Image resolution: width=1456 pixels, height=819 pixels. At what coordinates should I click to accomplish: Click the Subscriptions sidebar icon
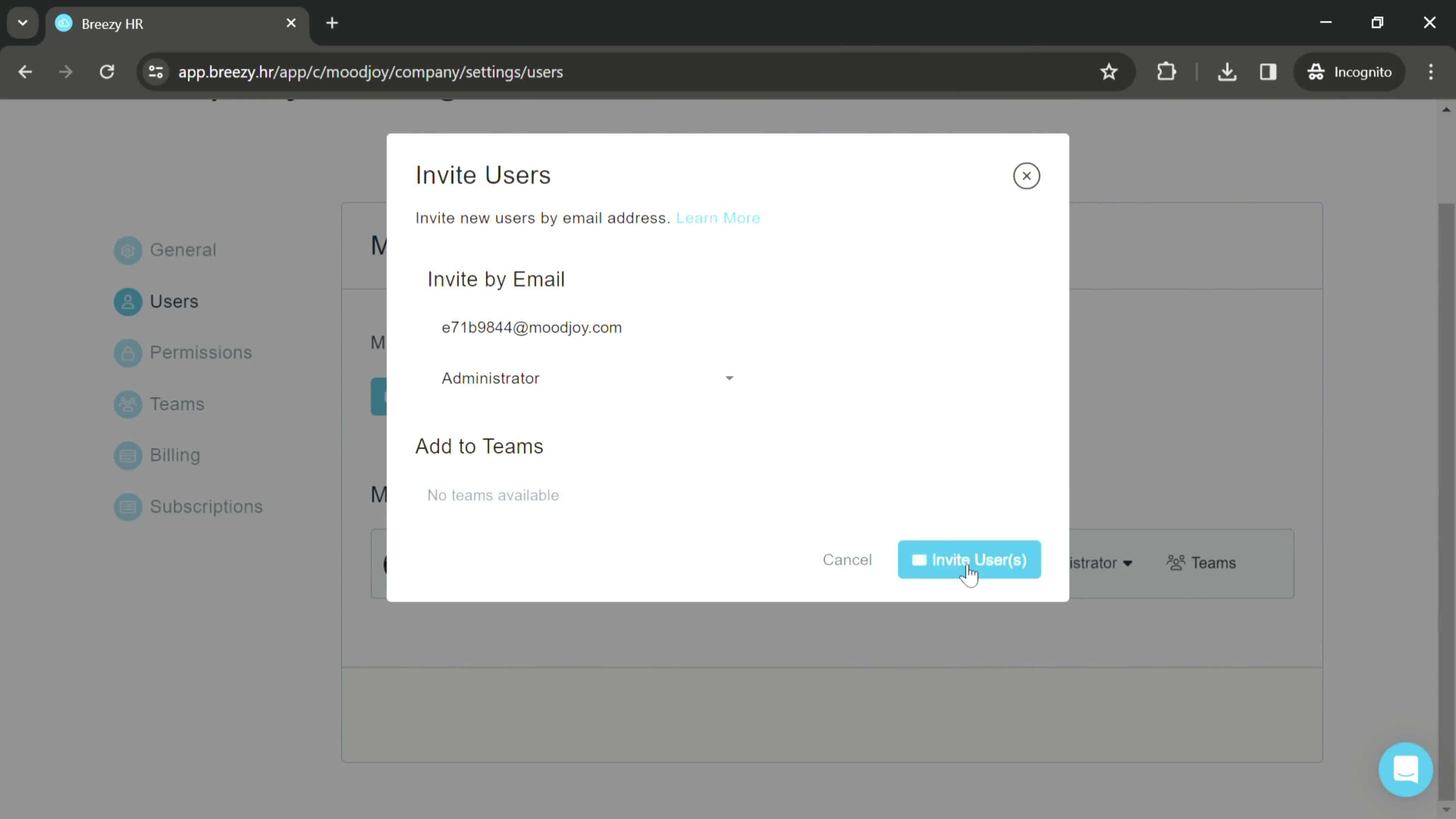click(x=128, y=506)
